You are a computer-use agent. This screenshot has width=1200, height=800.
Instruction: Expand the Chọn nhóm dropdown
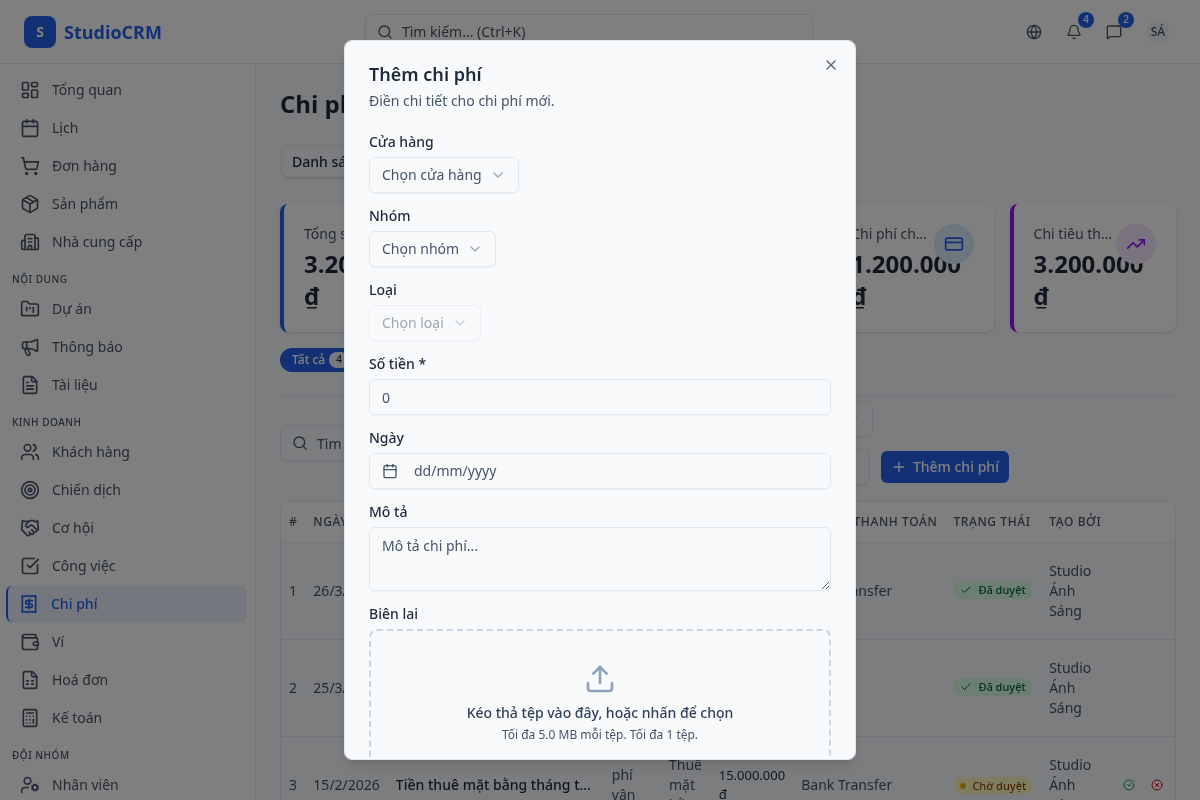pos(432,249)
